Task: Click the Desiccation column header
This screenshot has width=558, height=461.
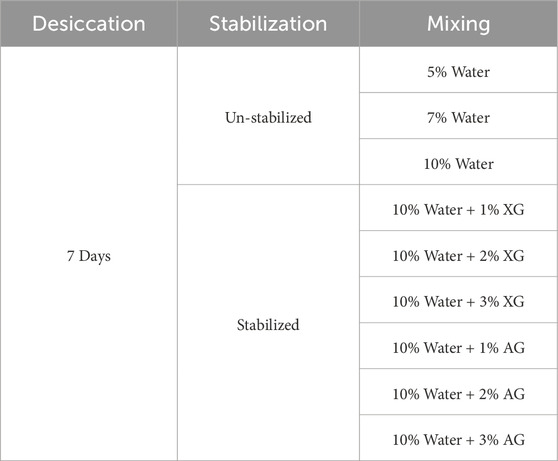Action: click(x=89, y=23)
